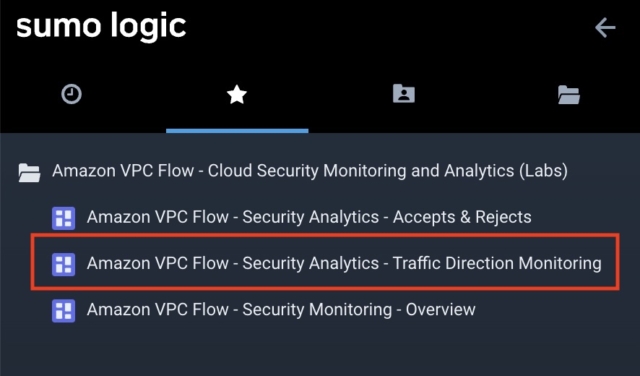This screenshot has width=640, height=376.
Task: Select the Cloud Security Monitoring and Analytics (Labs) folder
Action: coord(310,171)
